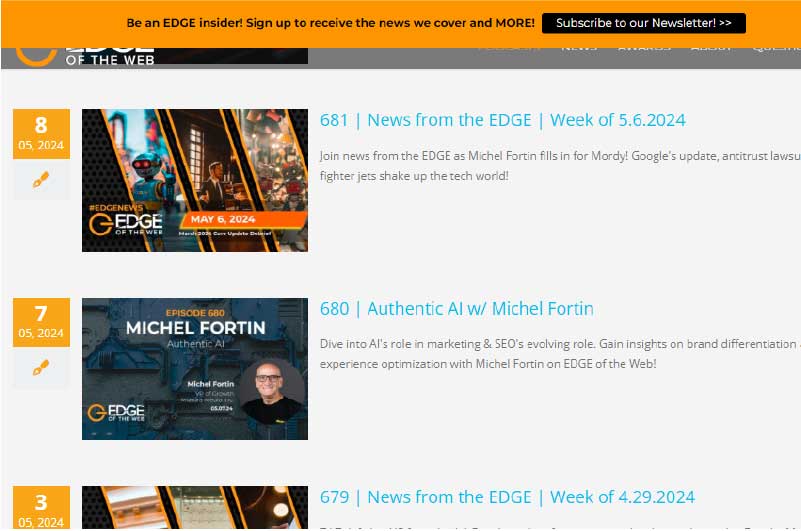Open the Michel Fortin episode 680 thumbnail
The image size is (801, 531).
tap(195, 369)
